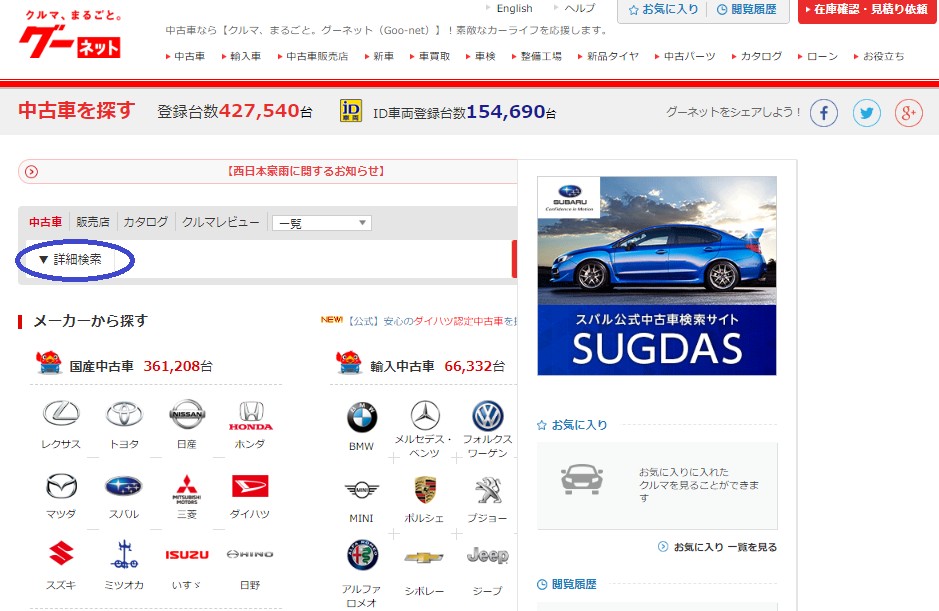Expand the 詳細検索 detailed search
This screenshot has width=939, height=611.
(x=71, y=259)
